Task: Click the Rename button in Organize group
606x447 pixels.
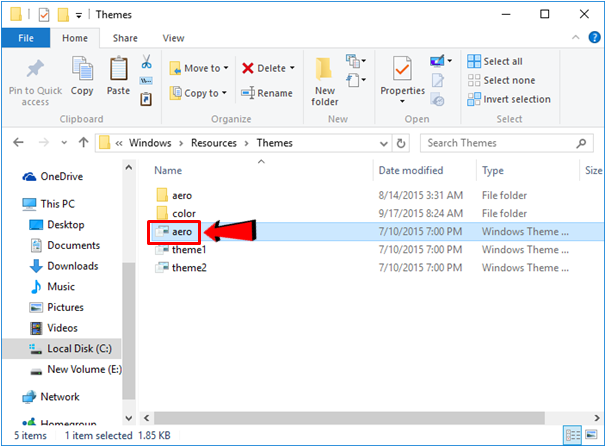Action: pyautogui.click(x=267, y=93)
